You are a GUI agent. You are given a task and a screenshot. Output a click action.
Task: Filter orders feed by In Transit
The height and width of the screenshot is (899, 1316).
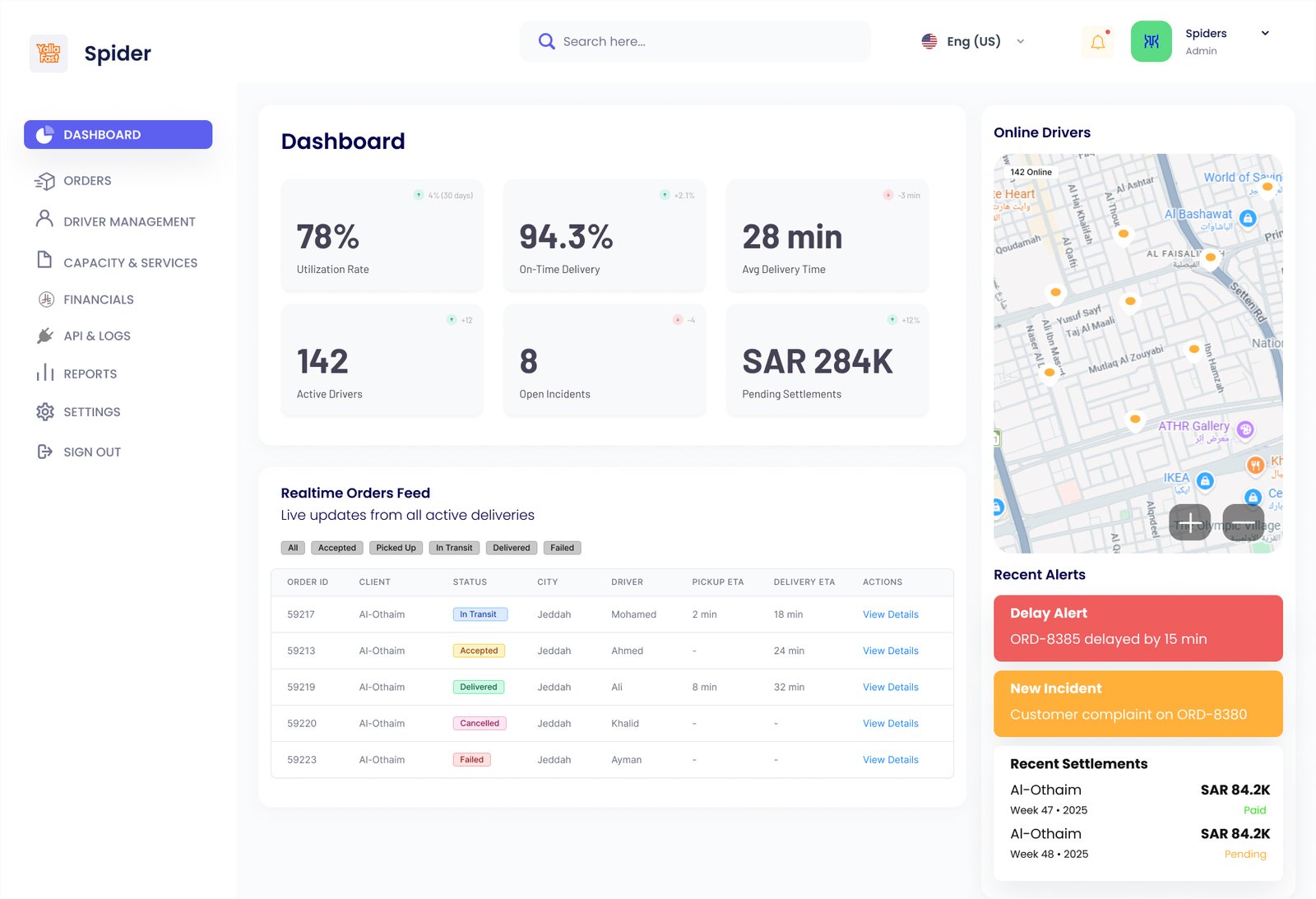click(454, 548)
